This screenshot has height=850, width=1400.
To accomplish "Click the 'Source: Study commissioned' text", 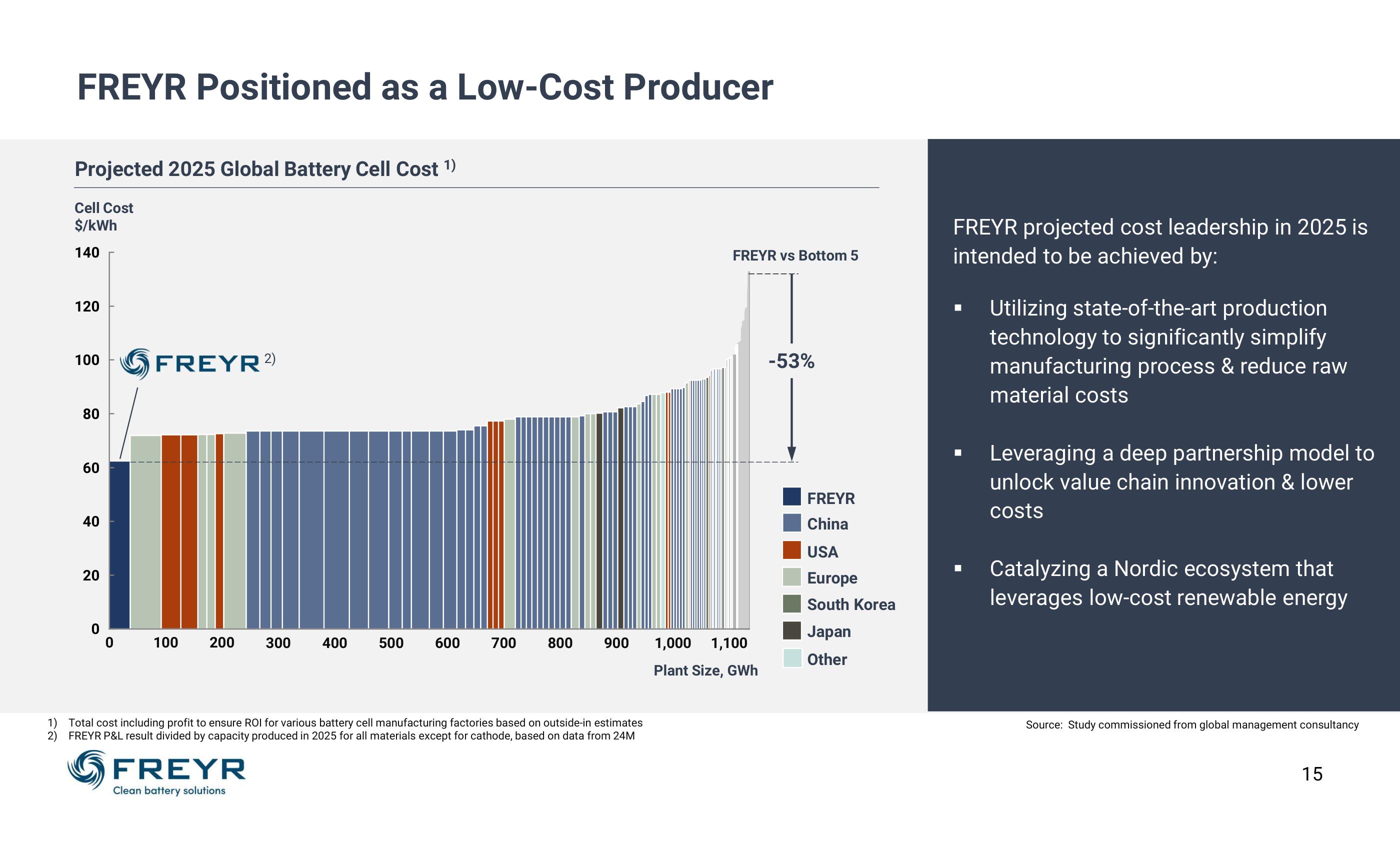I will (x=1192, y=724).
